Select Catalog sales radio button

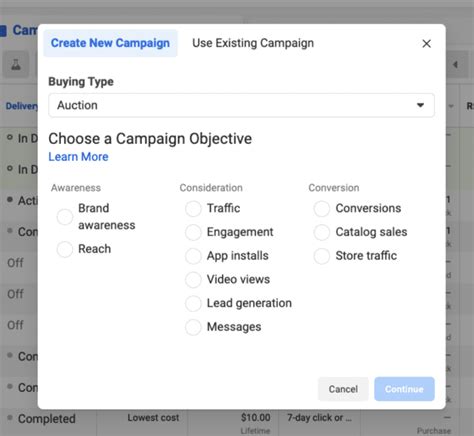point(322,232)
